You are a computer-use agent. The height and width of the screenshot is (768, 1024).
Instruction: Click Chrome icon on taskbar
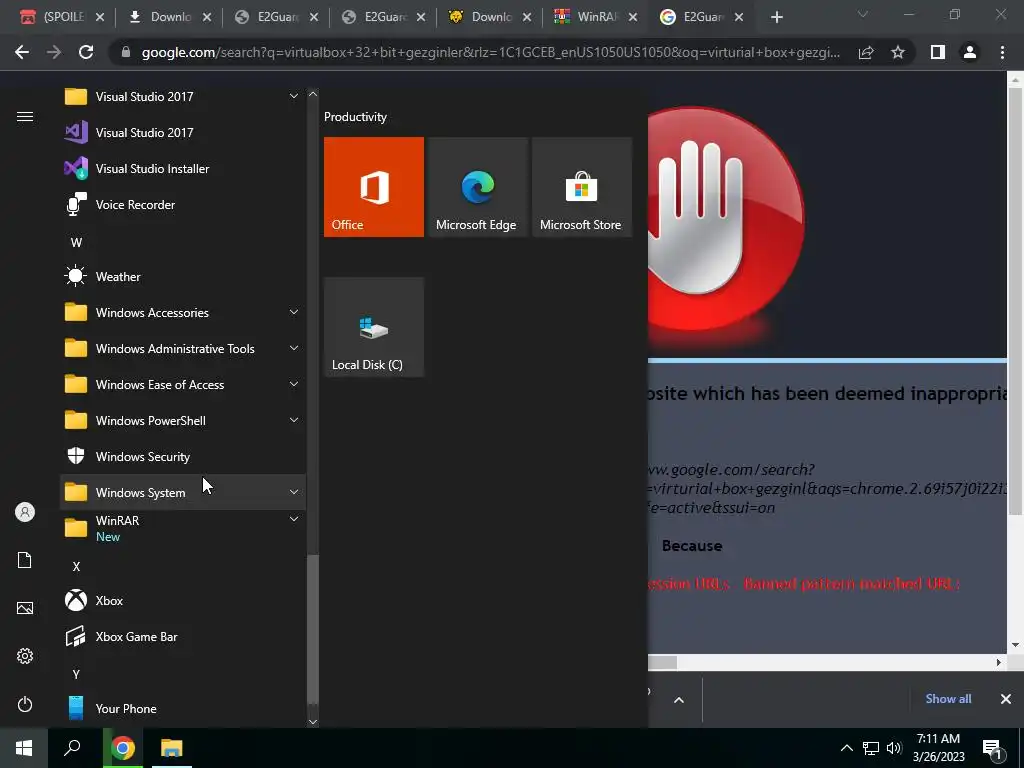click(x=123, y=748)
